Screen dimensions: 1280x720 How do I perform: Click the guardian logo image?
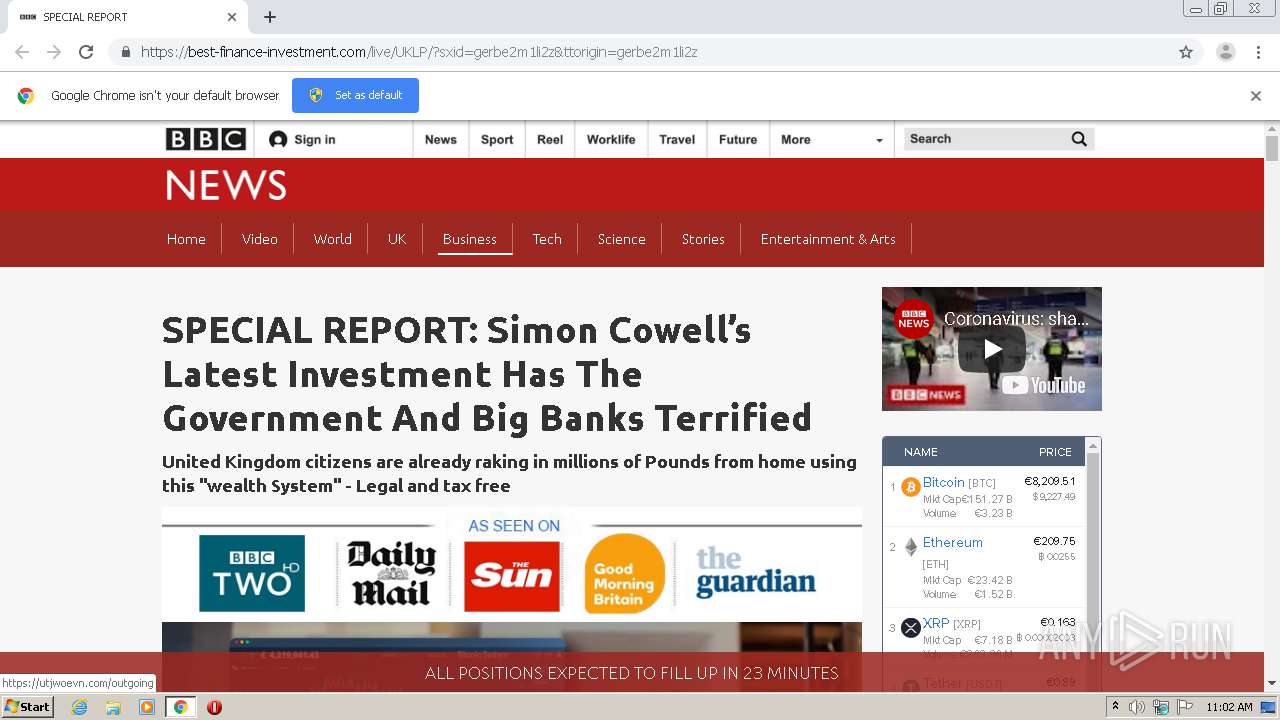tap(756, 571)
